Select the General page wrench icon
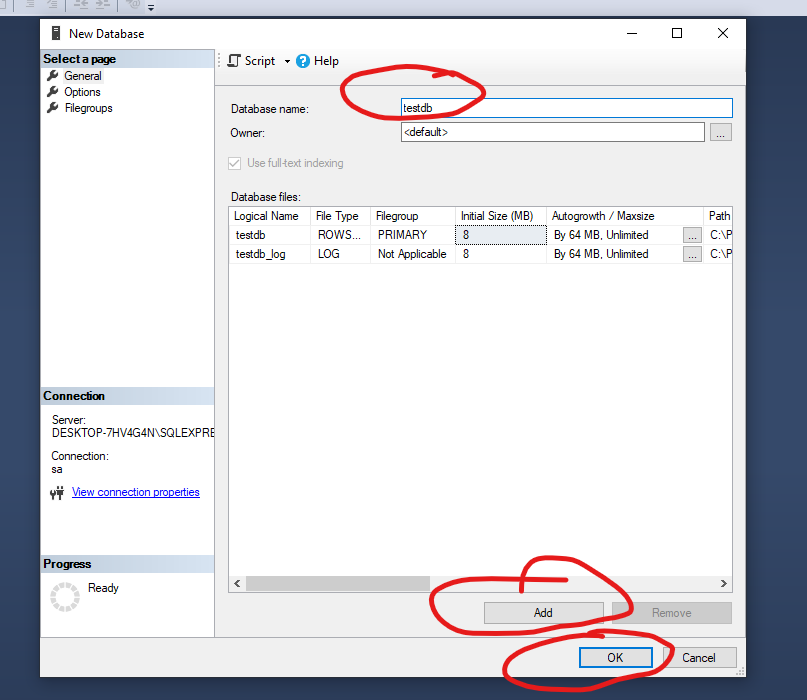The width and height of the screenshot is (807, 700). [53, 76]
